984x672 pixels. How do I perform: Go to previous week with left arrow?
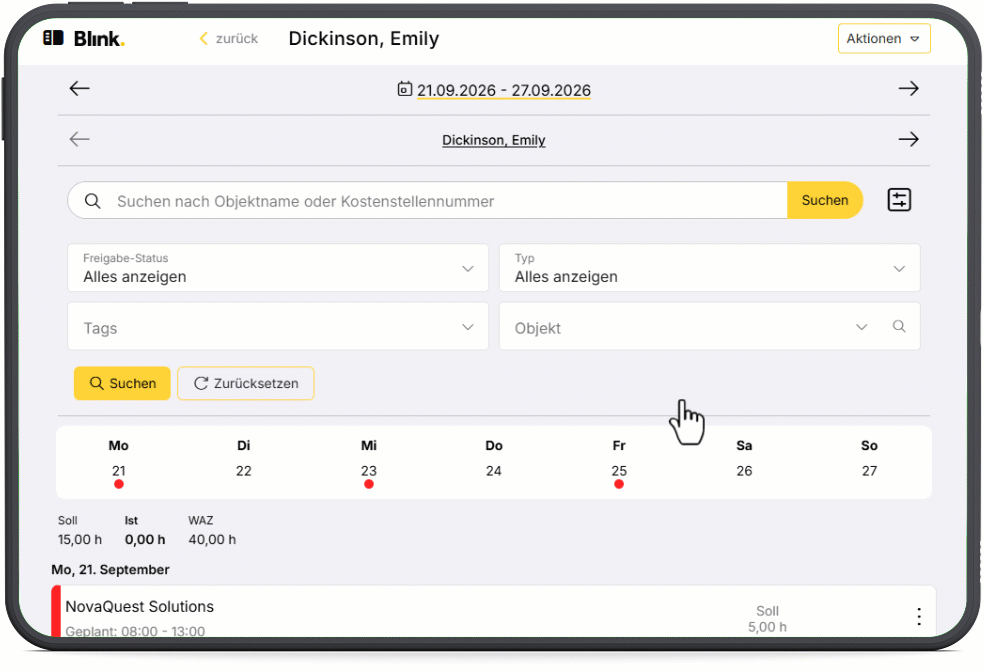tap(80, 88)
